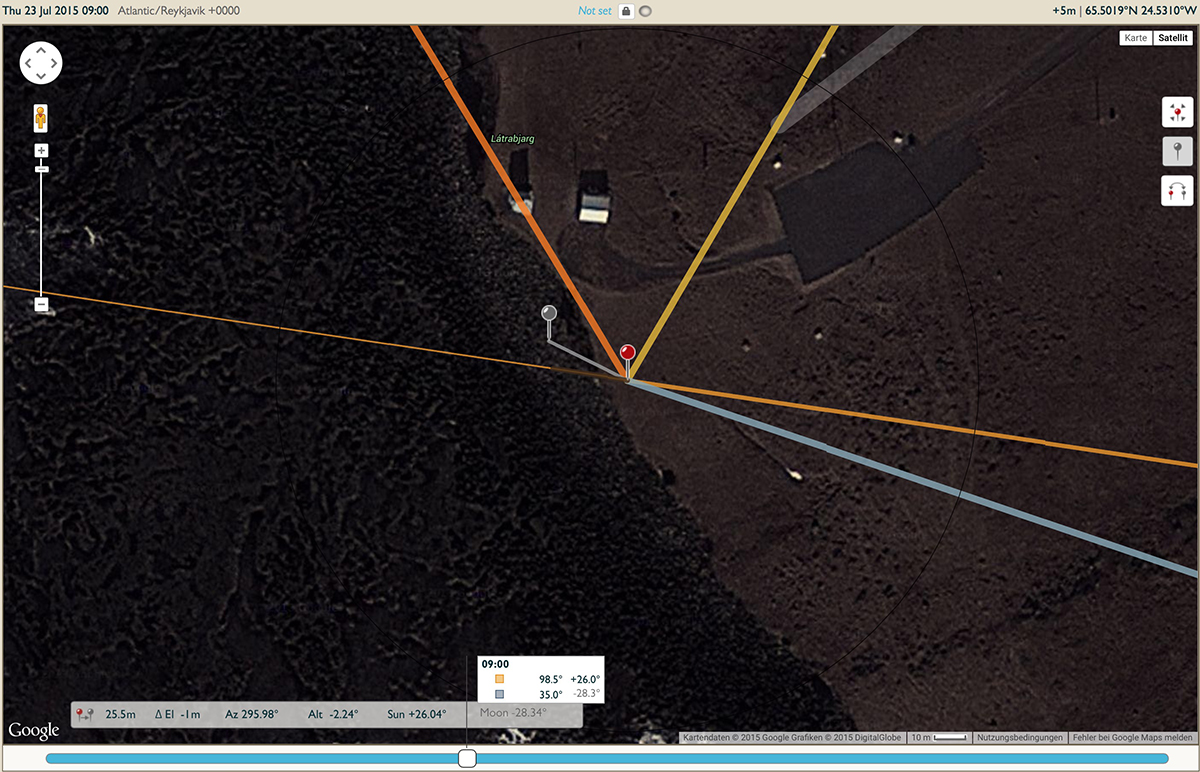Click the time-of-day slider handle

(x=467, y=758)
